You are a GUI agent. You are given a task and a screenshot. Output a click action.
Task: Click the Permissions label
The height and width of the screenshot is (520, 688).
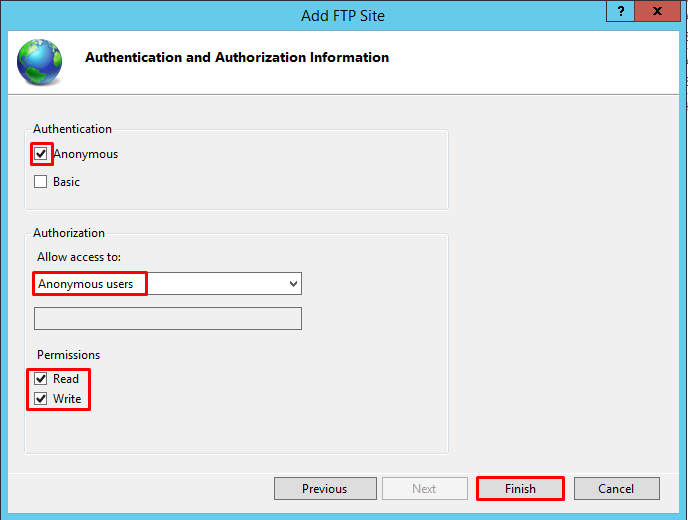(x=69, y=355)
